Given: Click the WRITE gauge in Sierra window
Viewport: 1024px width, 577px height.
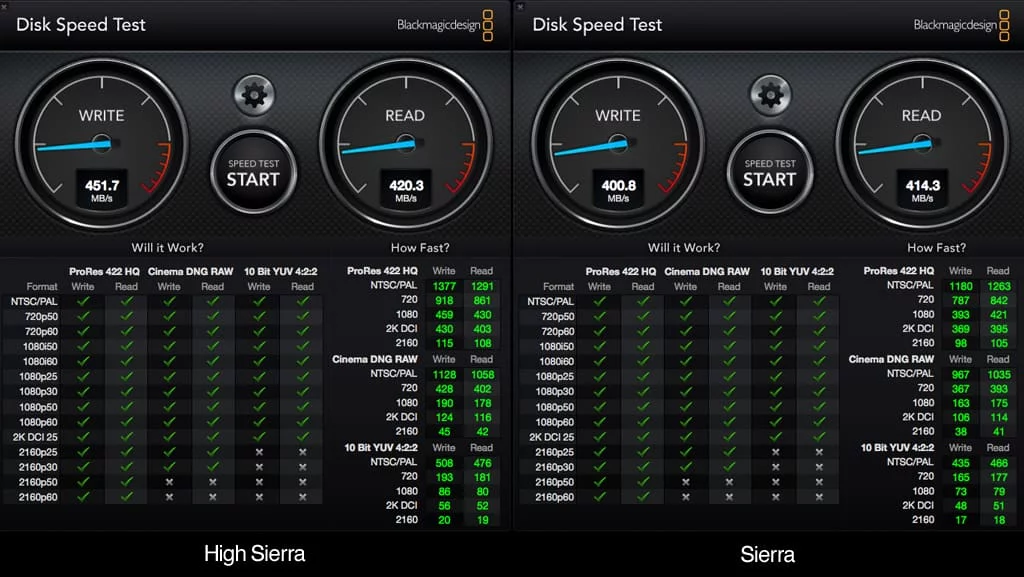Looking at the screenshot, I should (x=618, y=144).
